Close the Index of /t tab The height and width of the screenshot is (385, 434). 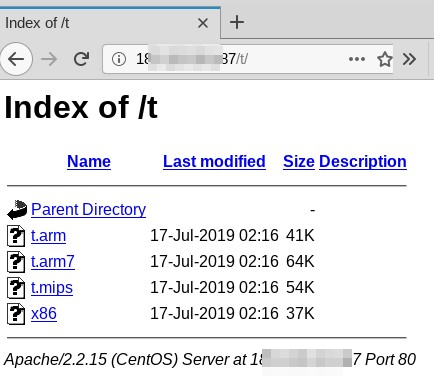[x=203, y=23]
